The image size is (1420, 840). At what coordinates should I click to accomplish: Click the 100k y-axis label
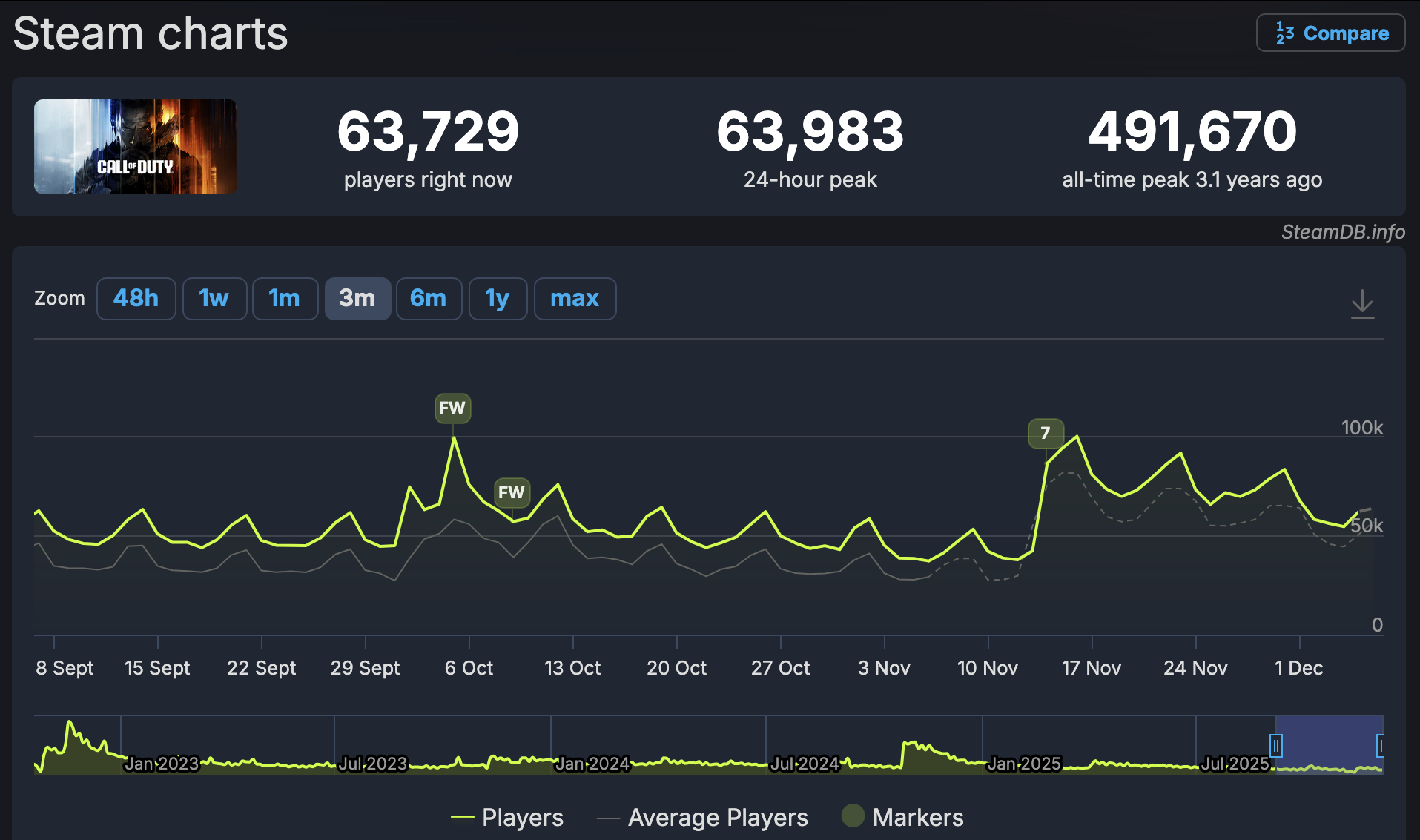click(1362, 428)
